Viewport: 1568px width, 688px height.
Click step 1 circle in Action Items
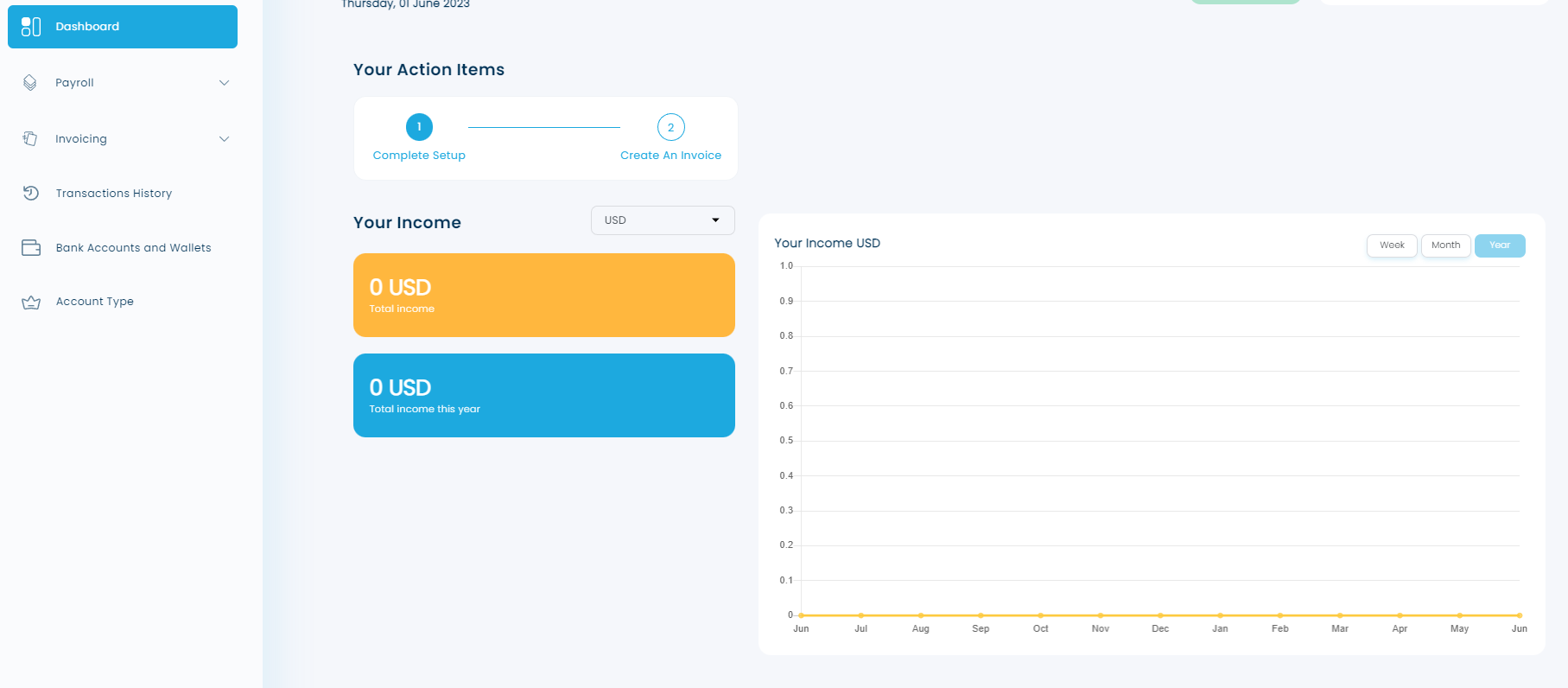click(419, 127)
